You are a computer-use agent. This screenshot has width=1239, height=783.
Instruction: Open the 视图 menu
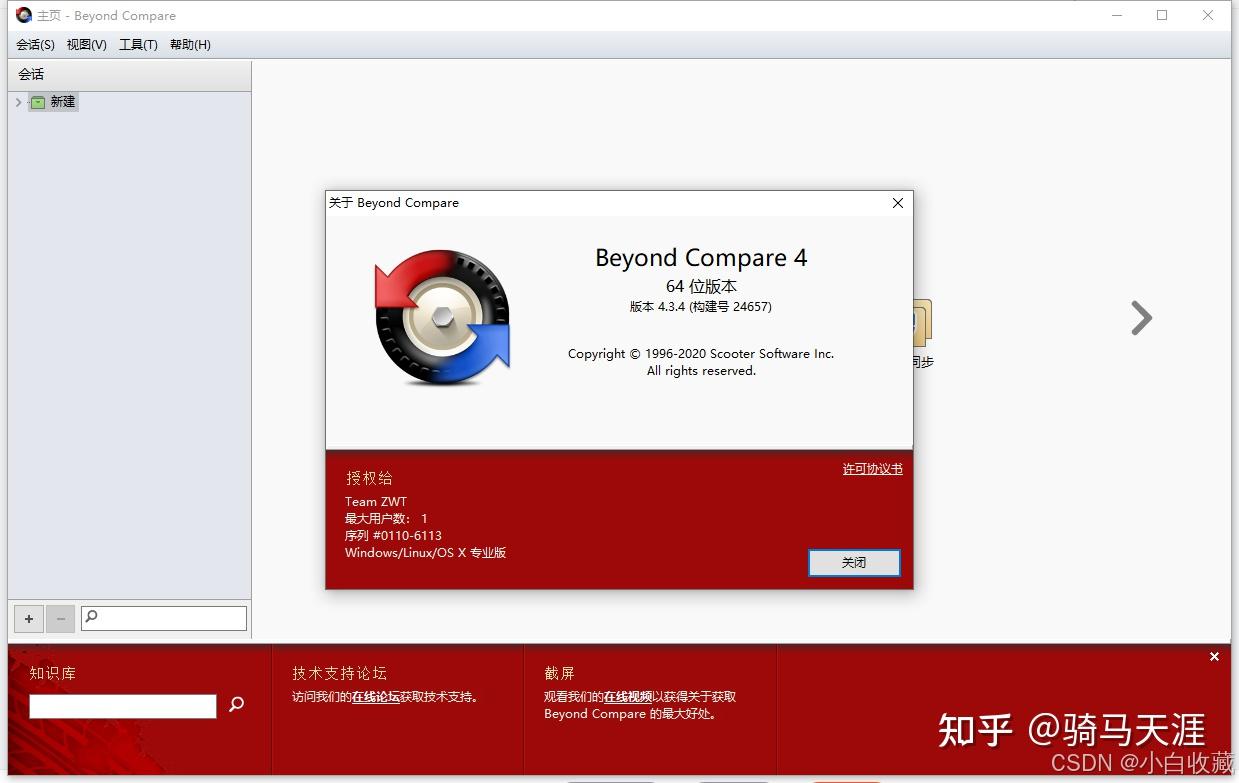pyautogui.click(x=86, y=44)
